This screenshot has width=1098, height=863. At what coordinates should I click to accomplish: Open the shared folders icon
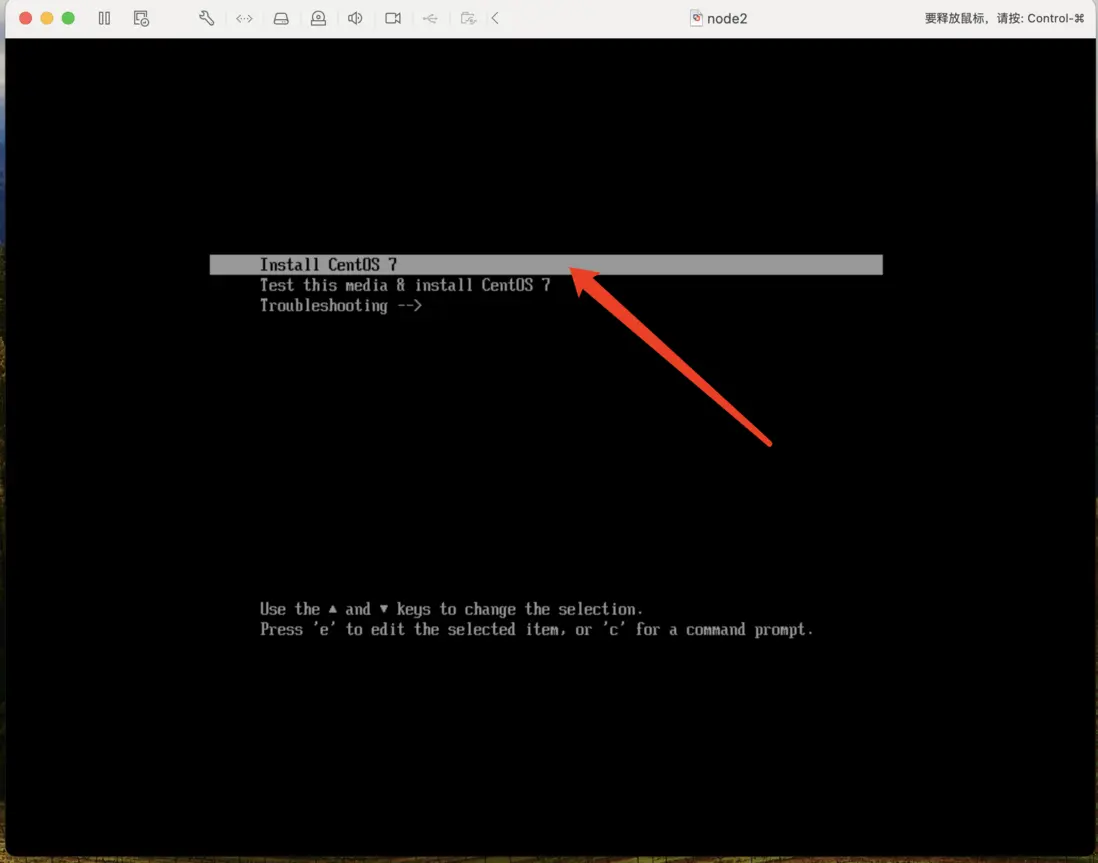pos(468,18)
